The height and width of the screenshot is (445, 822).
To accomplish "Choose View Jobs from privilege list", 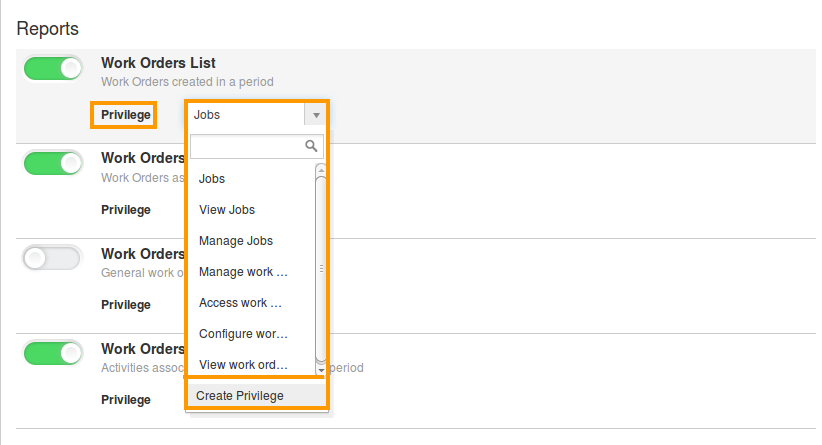I will 227,210.
